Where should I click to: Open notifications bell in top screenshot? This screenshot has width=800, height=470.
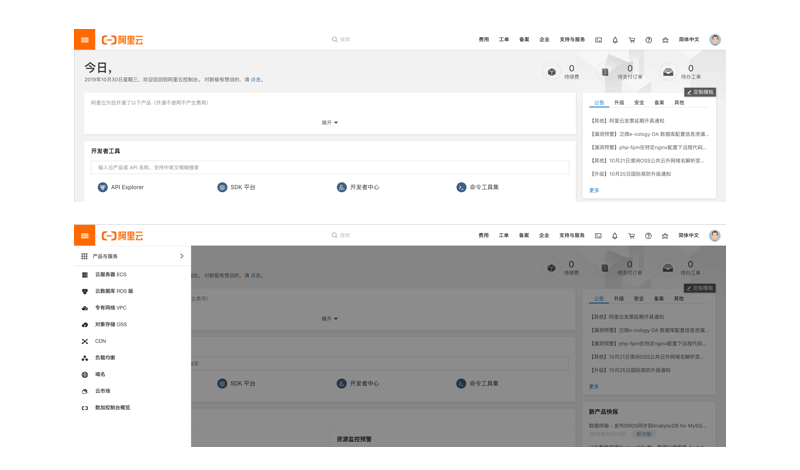pyautogui.click(x=615, y=40)
